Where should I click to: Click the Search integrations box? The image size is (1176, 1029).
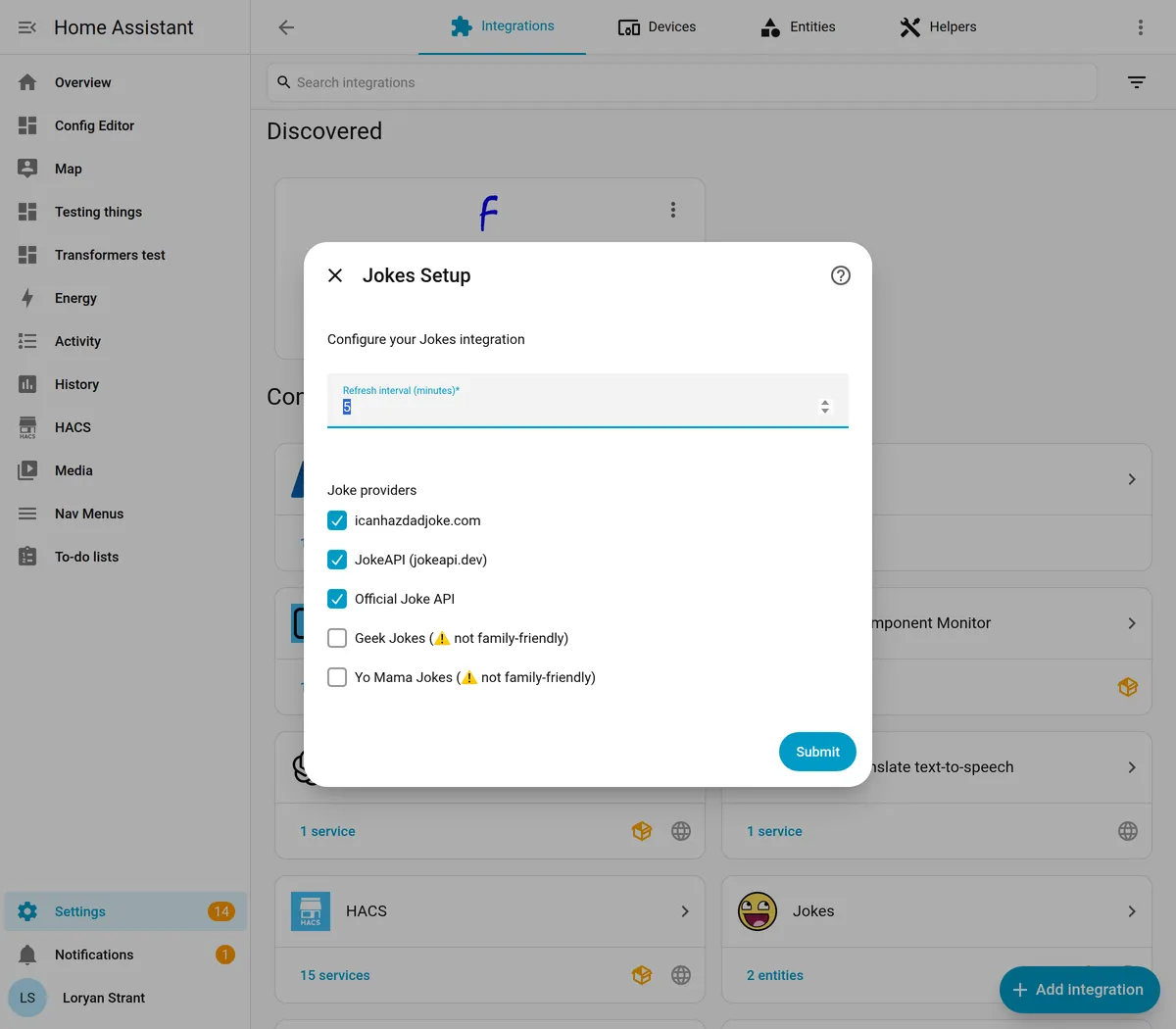(682, 82)
